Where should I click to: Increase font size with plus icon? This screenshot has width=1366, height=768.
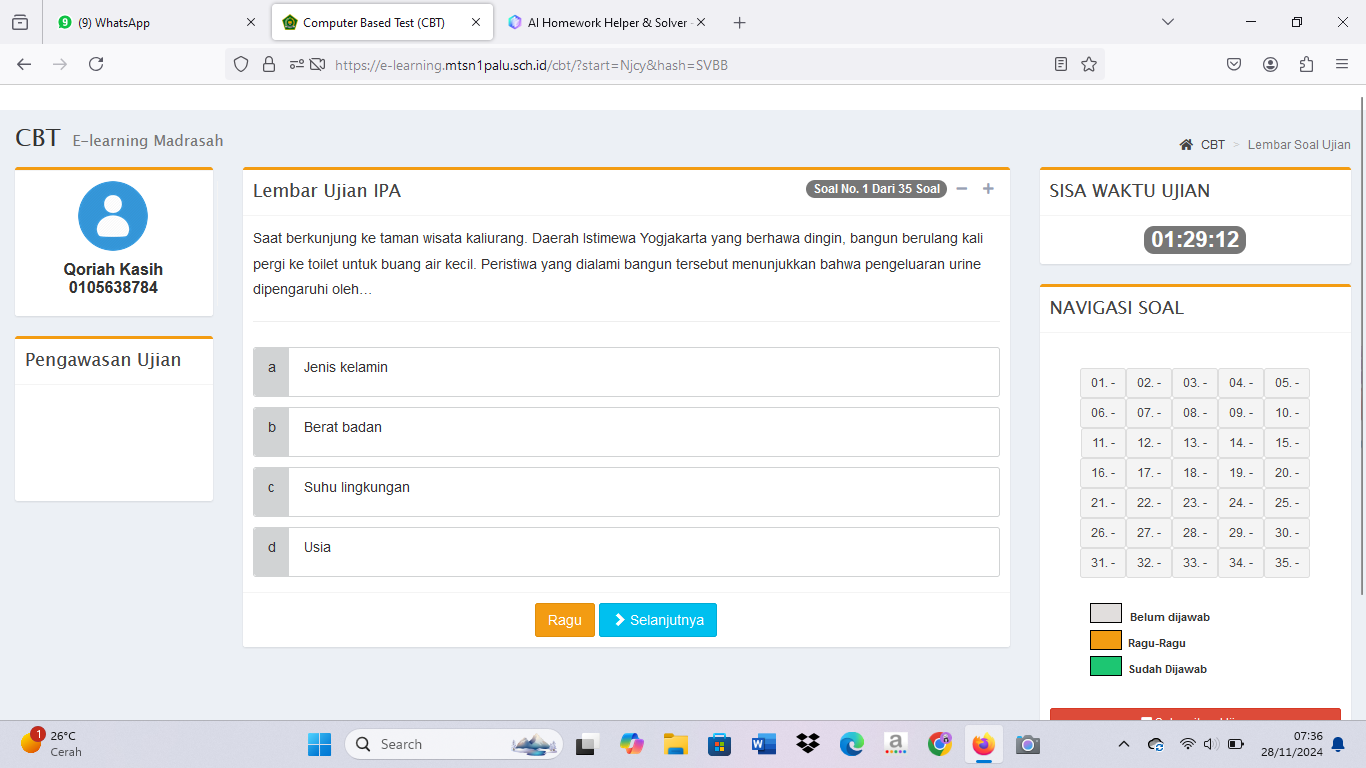pos(988,189)
